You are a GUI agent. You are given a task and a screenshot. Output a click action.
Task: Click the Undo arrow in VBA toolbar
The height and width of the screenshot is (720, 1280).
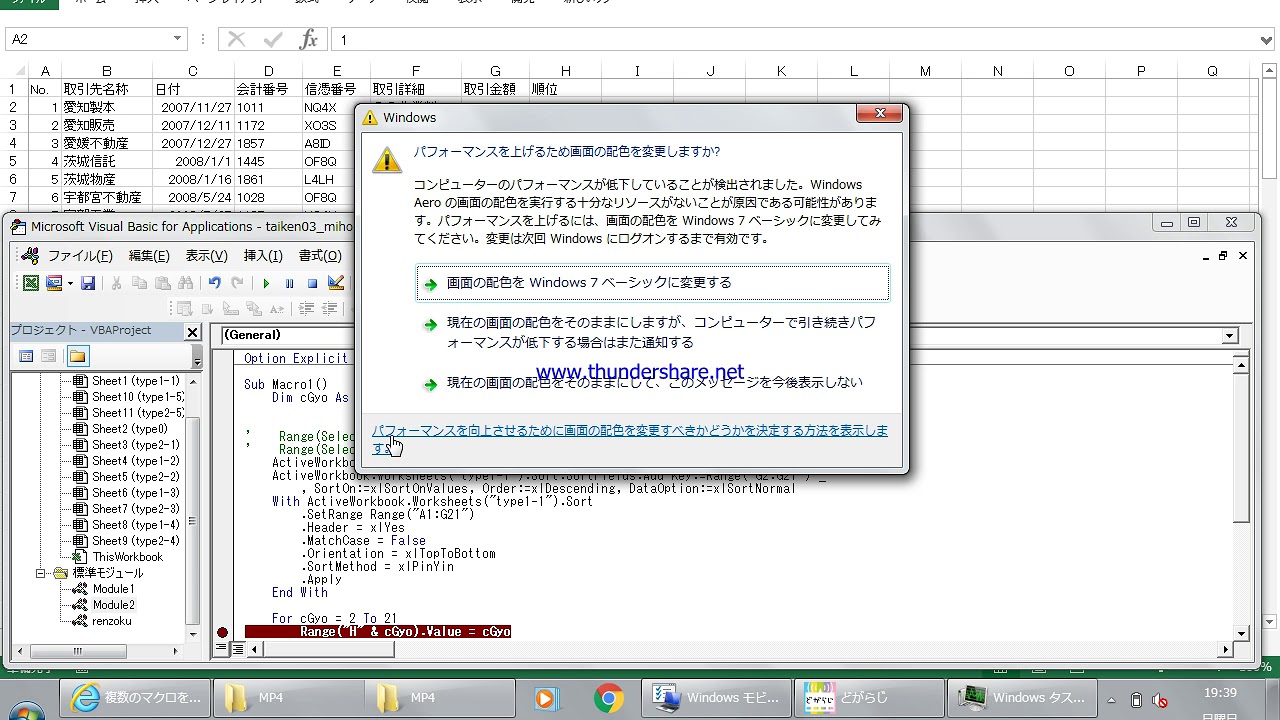tap(214, 283)
